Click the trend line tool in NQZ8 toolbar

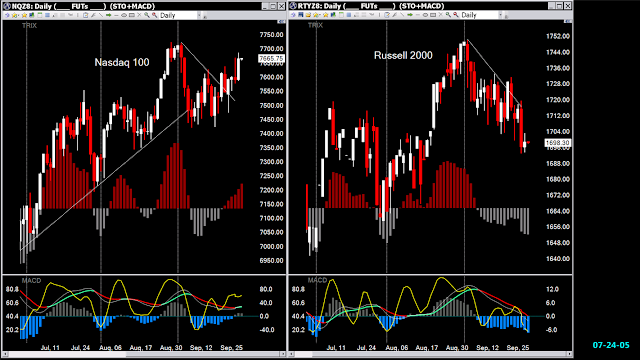pyautogui.click(x=101, y=15)
